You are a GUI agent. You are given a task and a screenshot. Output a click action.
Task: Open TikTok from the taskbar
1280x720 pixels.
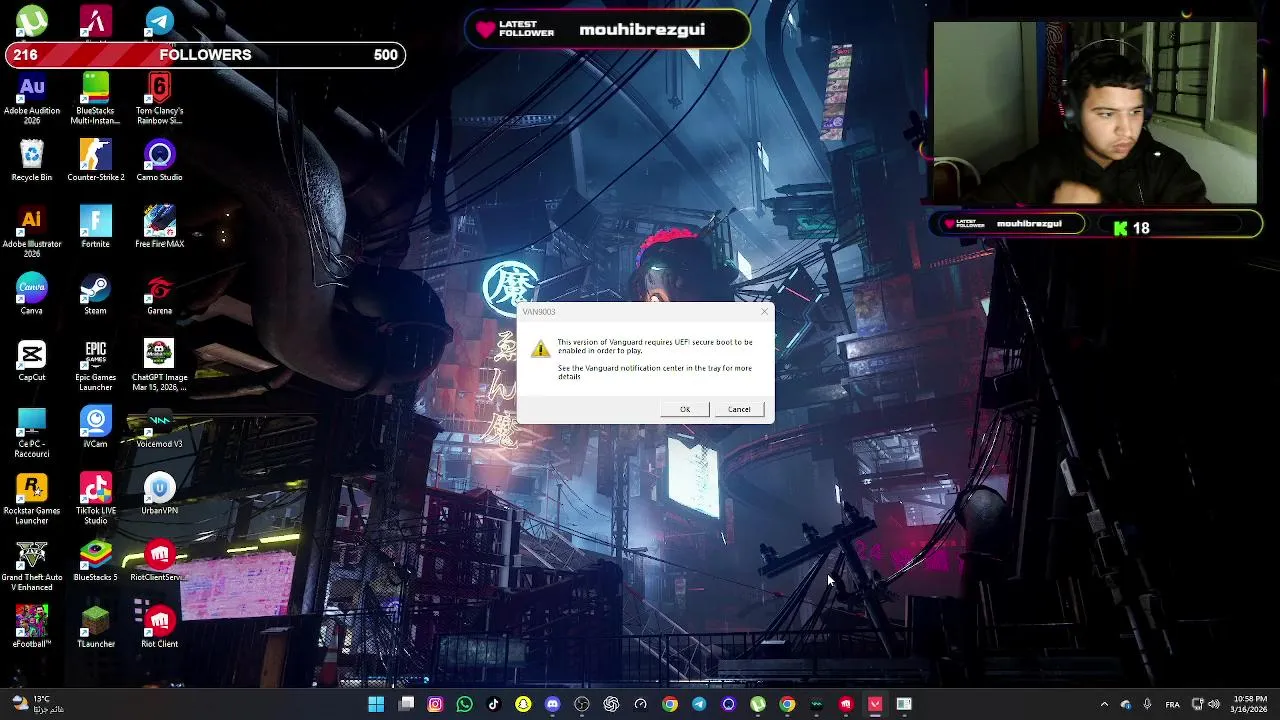(x=494, y=704)
